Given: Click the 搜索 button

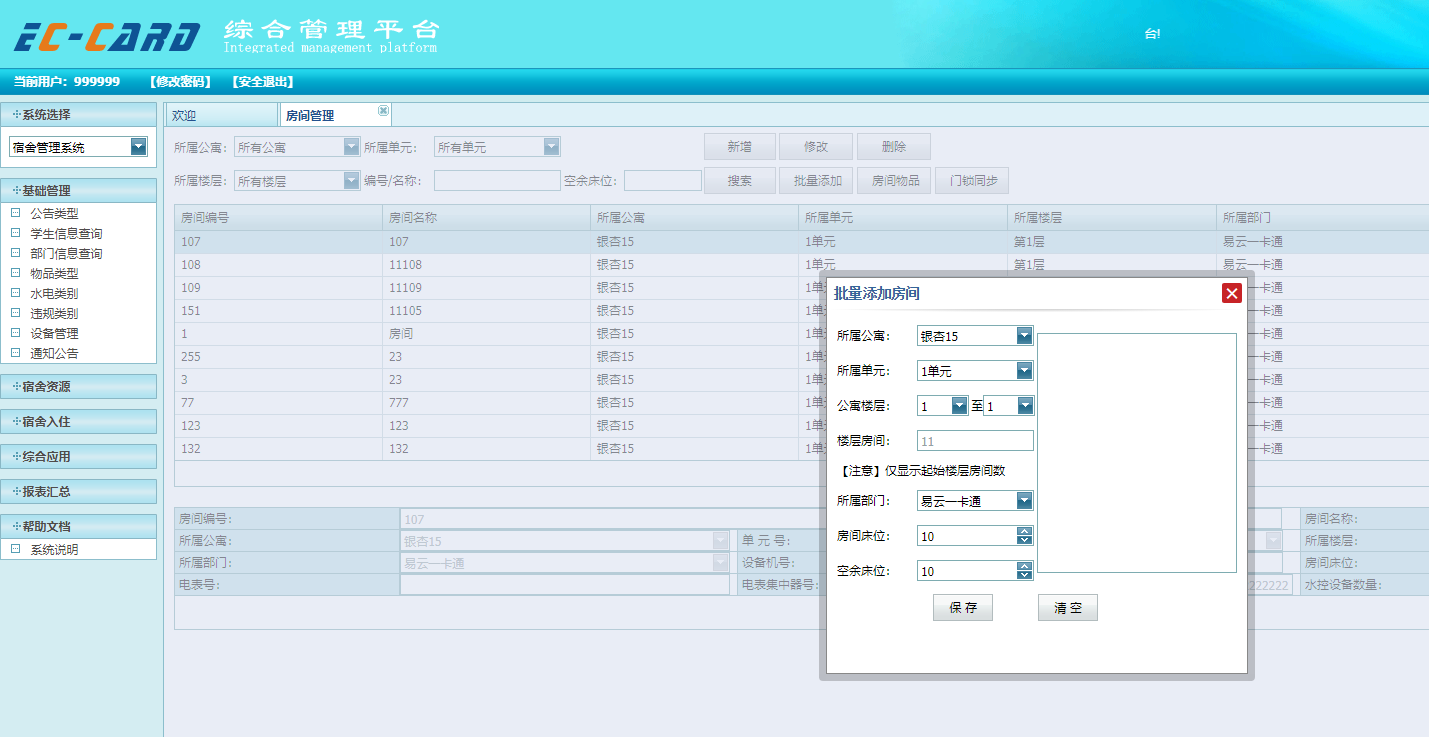Looking at the screenshot, I should point(740,181).
